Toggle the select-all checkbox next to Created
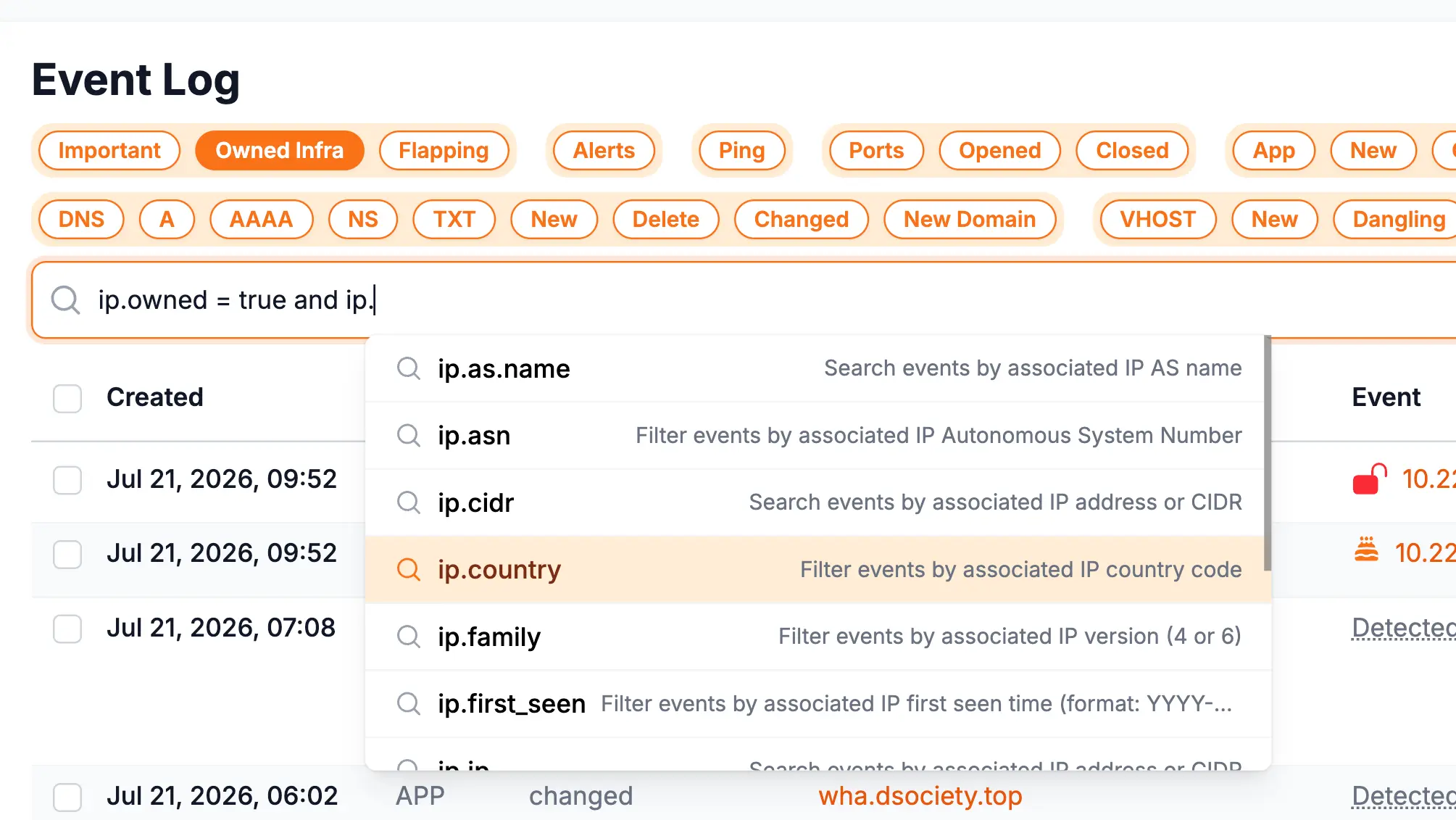The image size is (1456, 820). (x=67, y=398)
